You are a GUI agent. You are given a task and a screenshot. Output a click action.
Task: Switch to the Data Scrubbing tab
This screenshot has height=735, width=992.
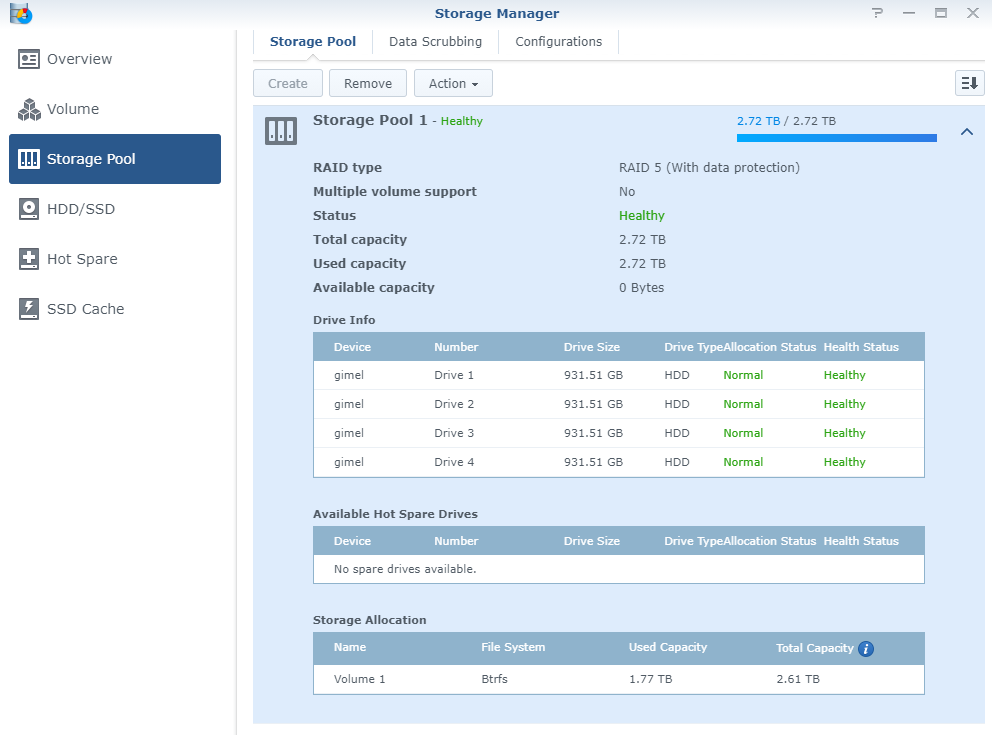435,42
